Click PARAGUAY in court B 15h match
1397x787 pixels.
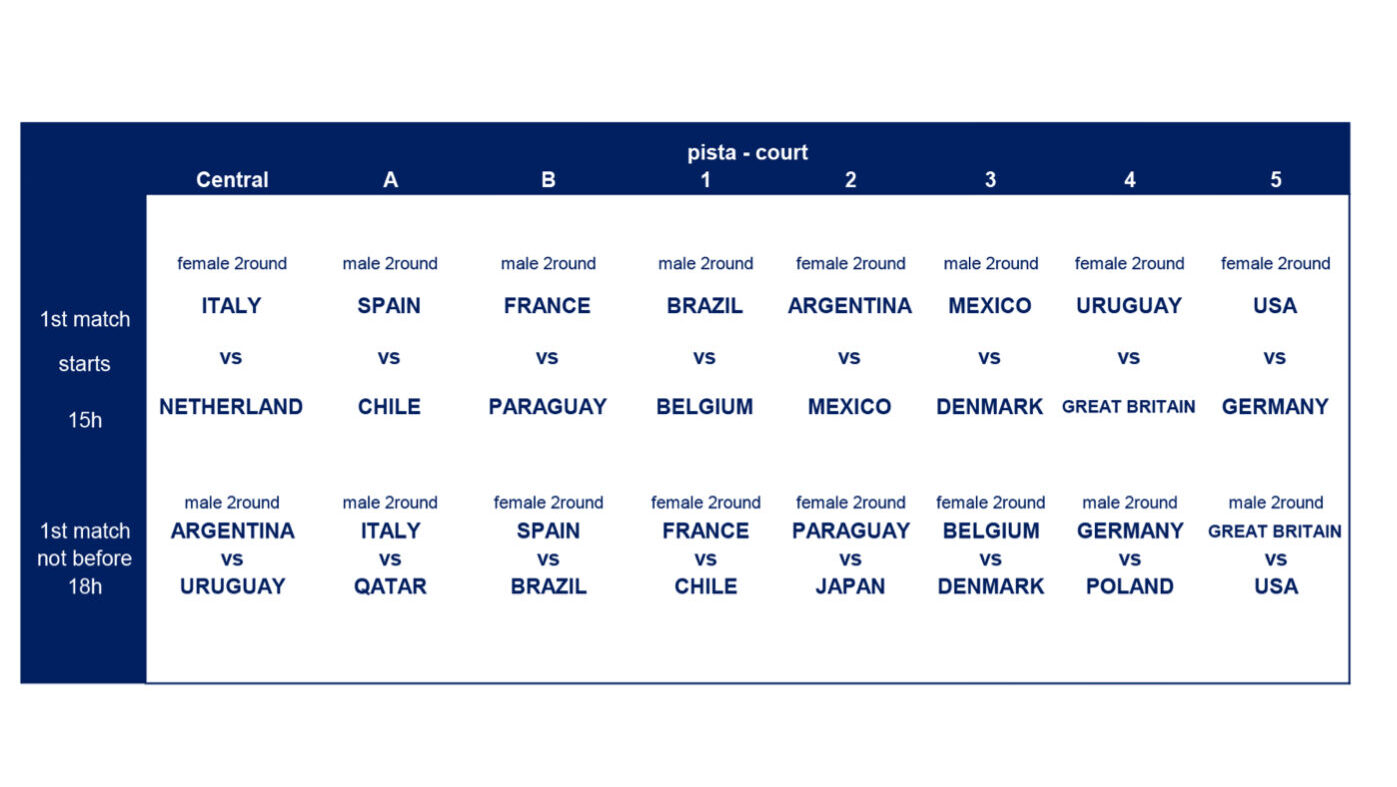click(548, 407)
